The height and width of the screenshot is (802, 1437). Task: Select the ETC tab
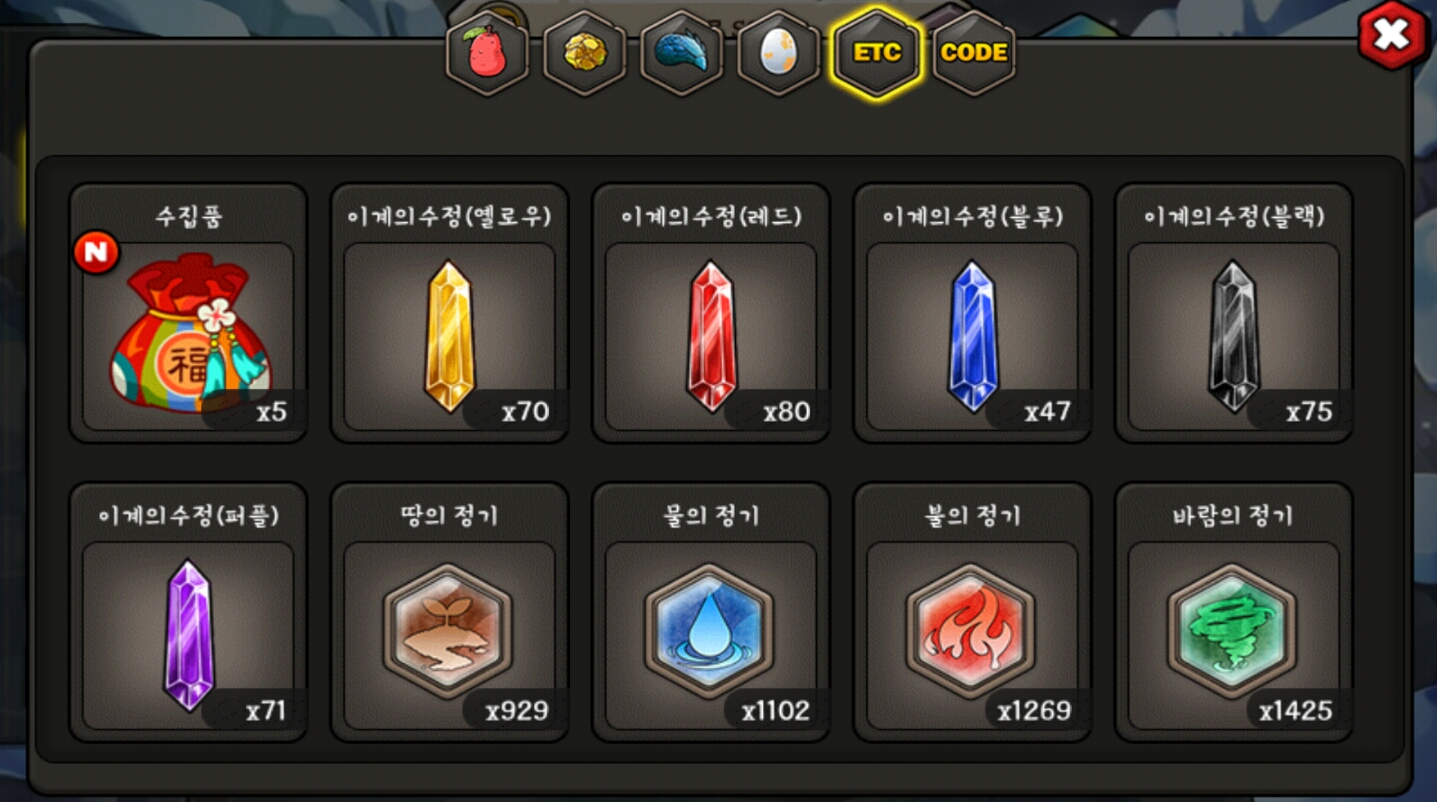[877, 53]
